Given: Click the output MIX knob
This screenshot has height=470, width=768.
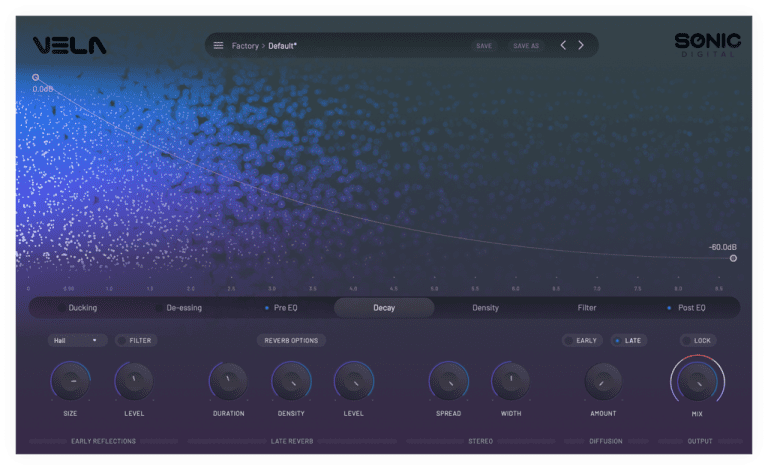Looking at the screenshot, I should 697,381.
